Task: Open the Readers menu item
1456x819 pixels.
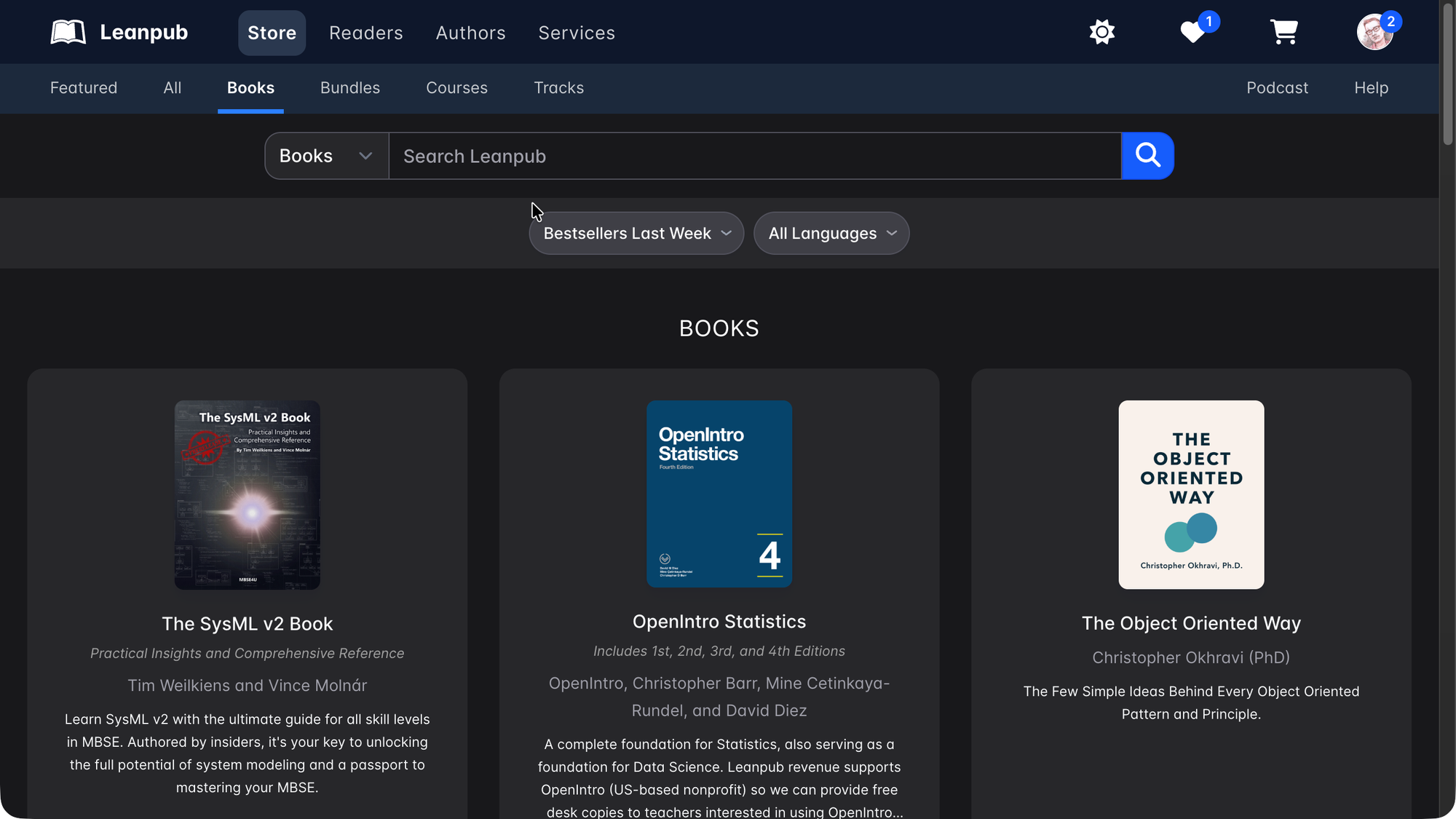Action: click(365, 33)
